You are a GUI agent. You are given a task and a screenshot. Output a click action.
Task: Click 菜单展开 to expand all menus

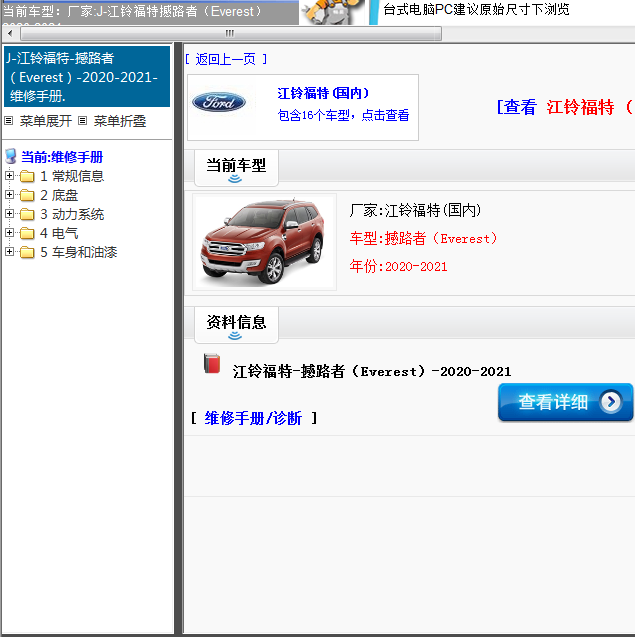coord(46,121)
